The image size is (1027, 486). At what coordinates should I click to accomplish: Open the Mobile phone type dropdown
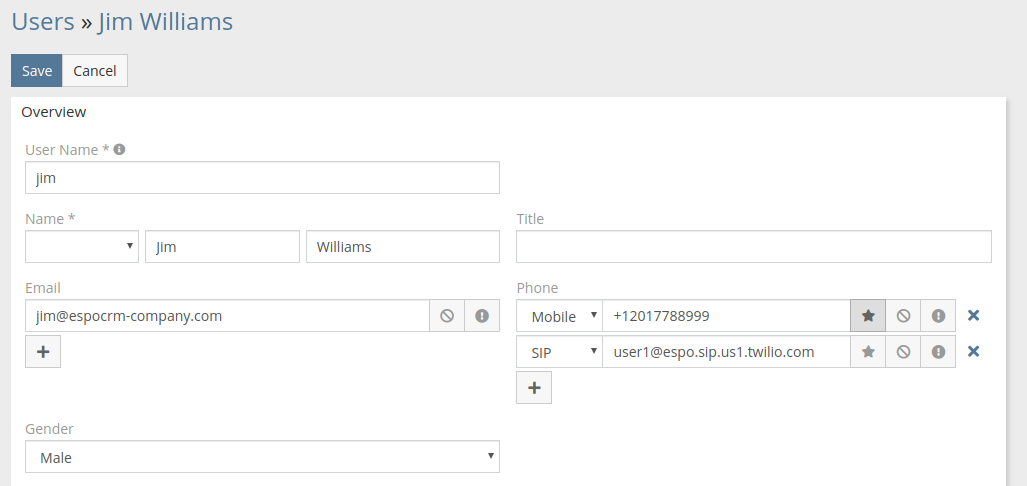click(x=559, y=316)
